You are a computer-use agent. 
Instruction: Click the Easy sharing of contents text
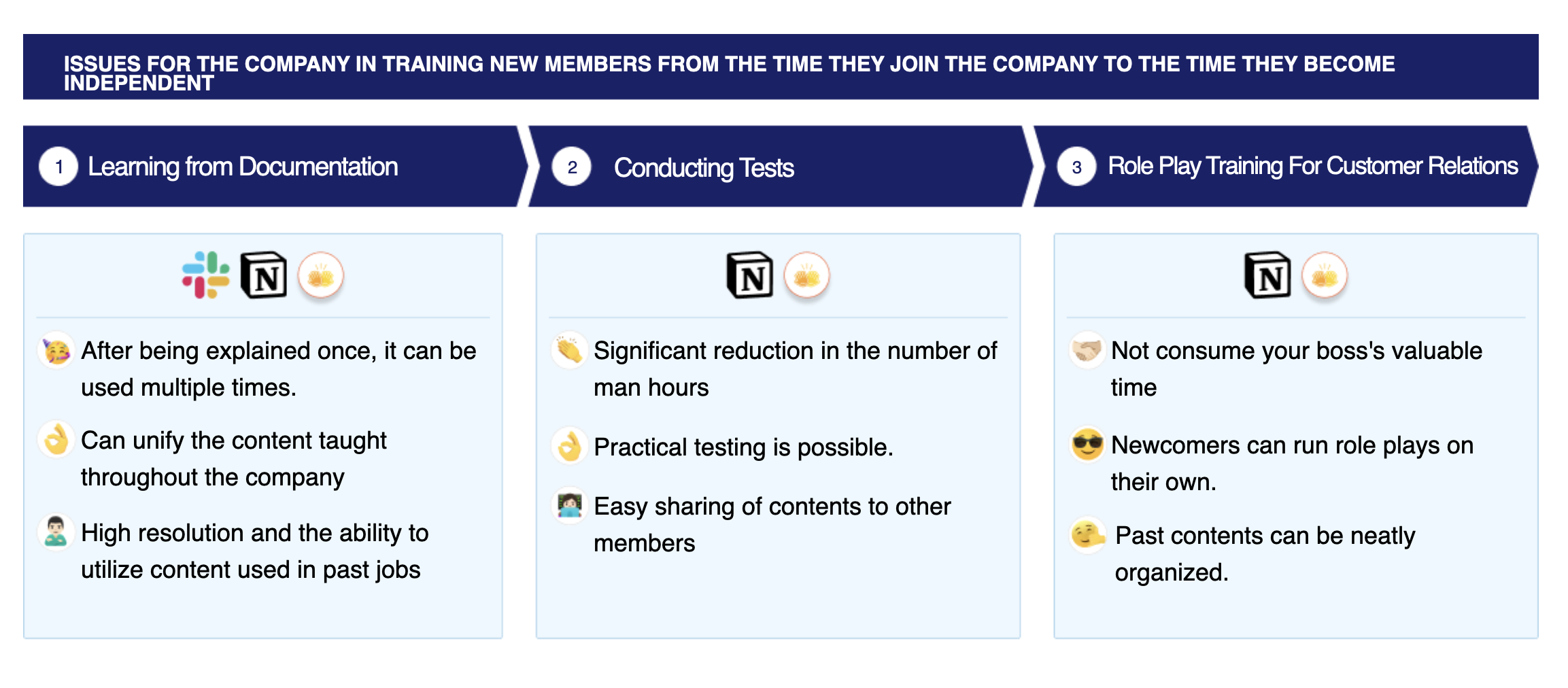pos(772,524)
